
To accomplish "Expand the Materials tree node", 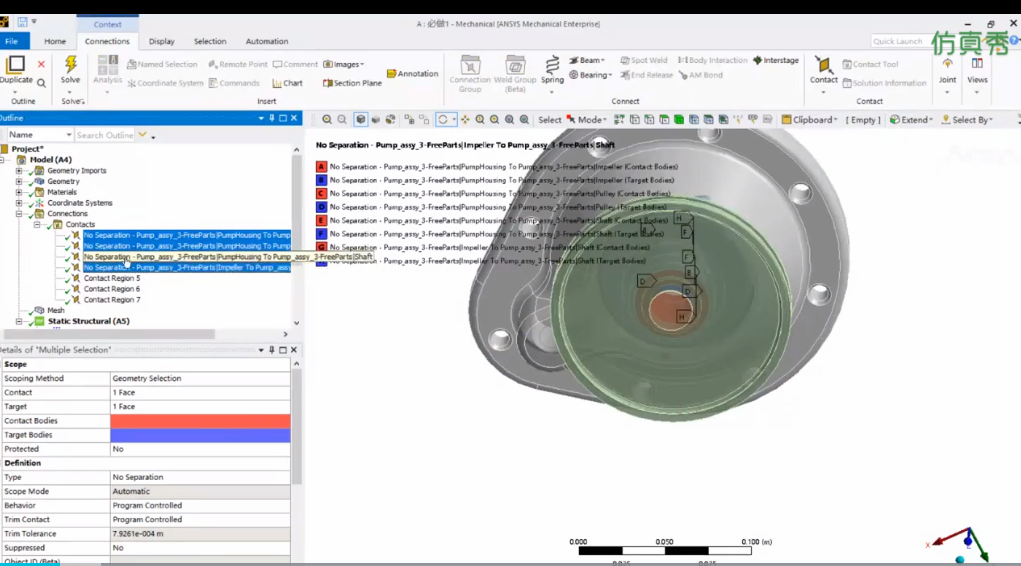I will coord(19,192).
